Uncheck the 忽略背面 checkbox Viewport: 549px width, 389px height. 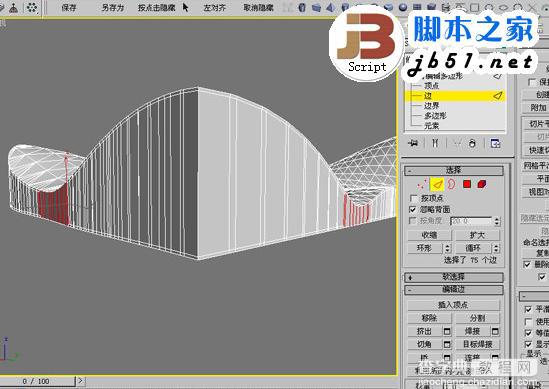414,209
